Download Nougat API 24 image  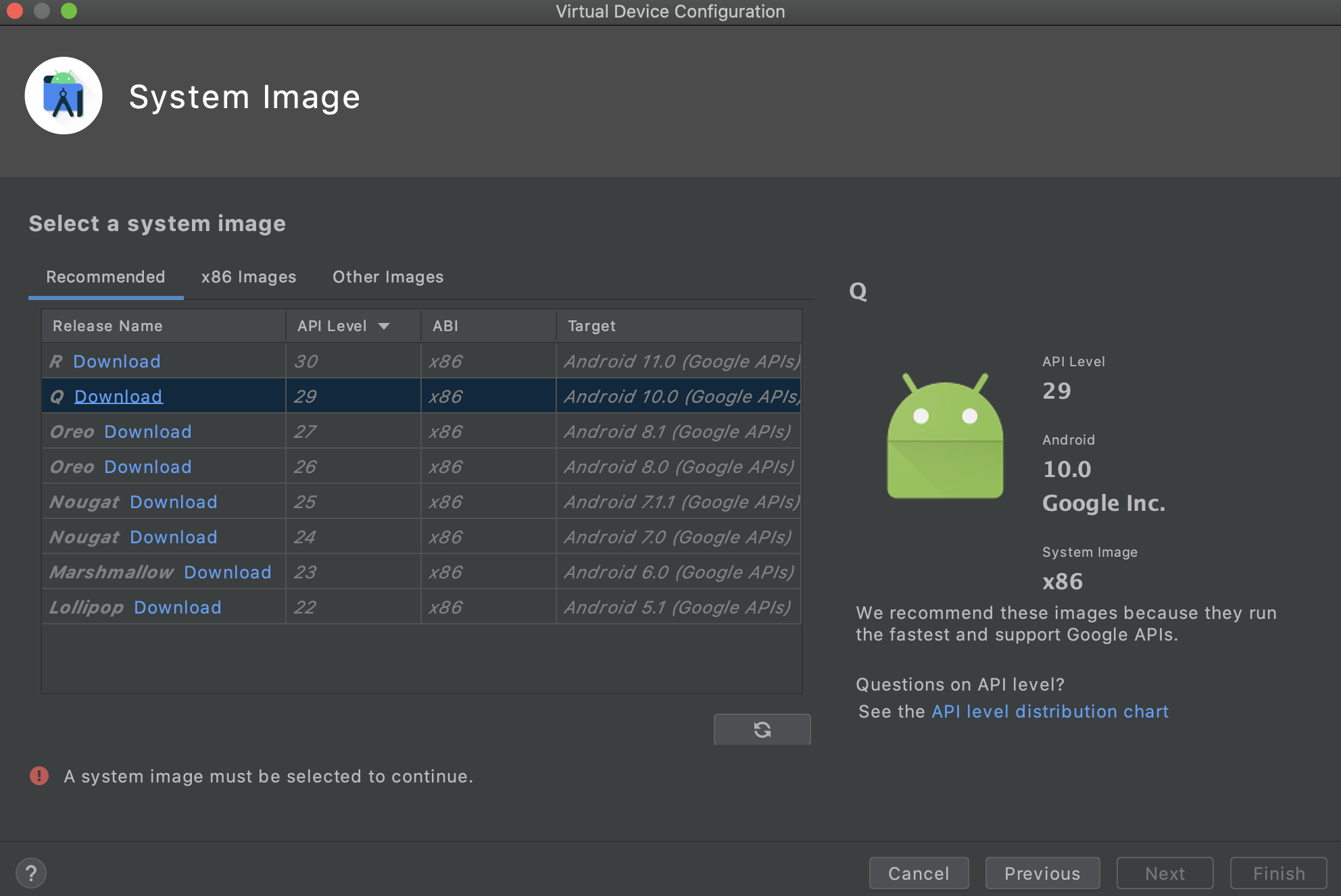[x=174, y=537]
